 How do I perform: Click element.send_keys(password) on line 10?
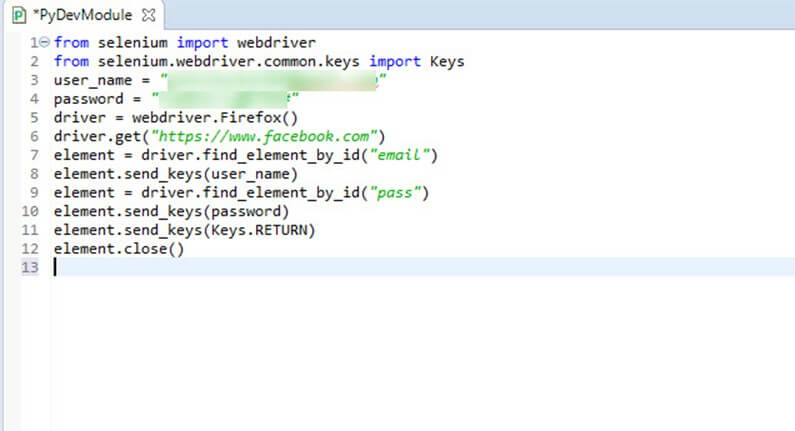[171, 212]
